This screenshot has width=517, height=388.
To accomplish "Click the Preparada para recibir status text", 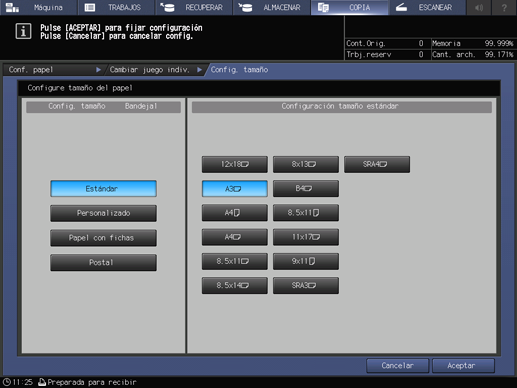I will [x=92, y=382].
